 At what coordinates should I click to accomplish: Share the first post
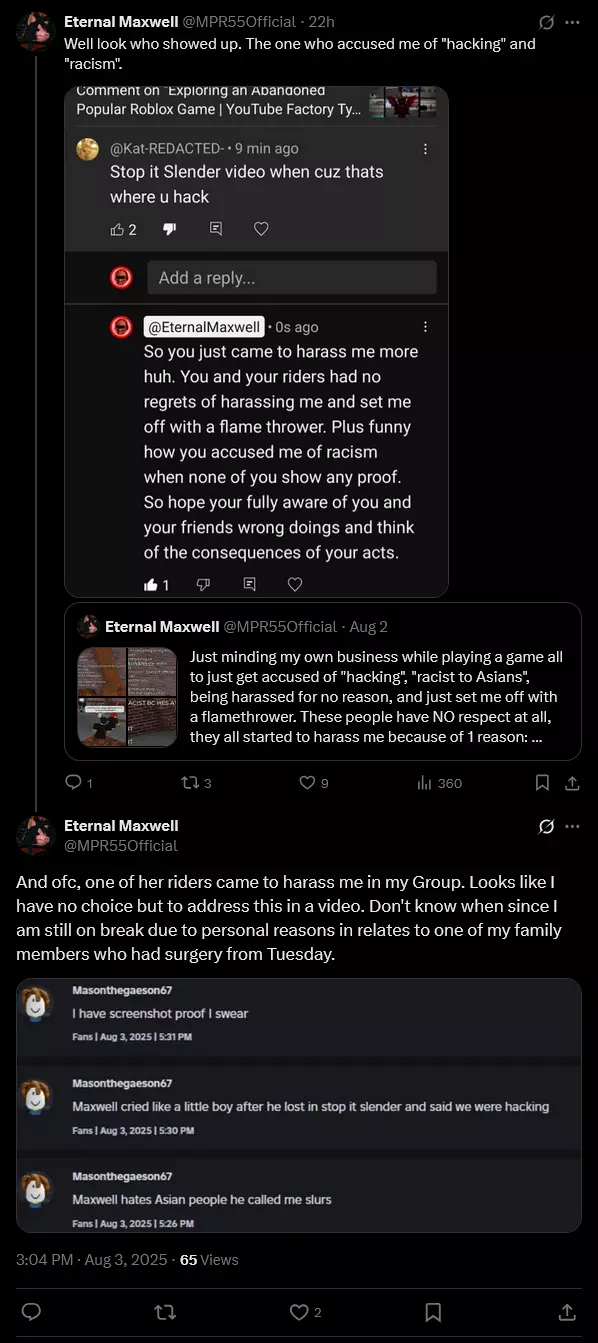(572, 783)
